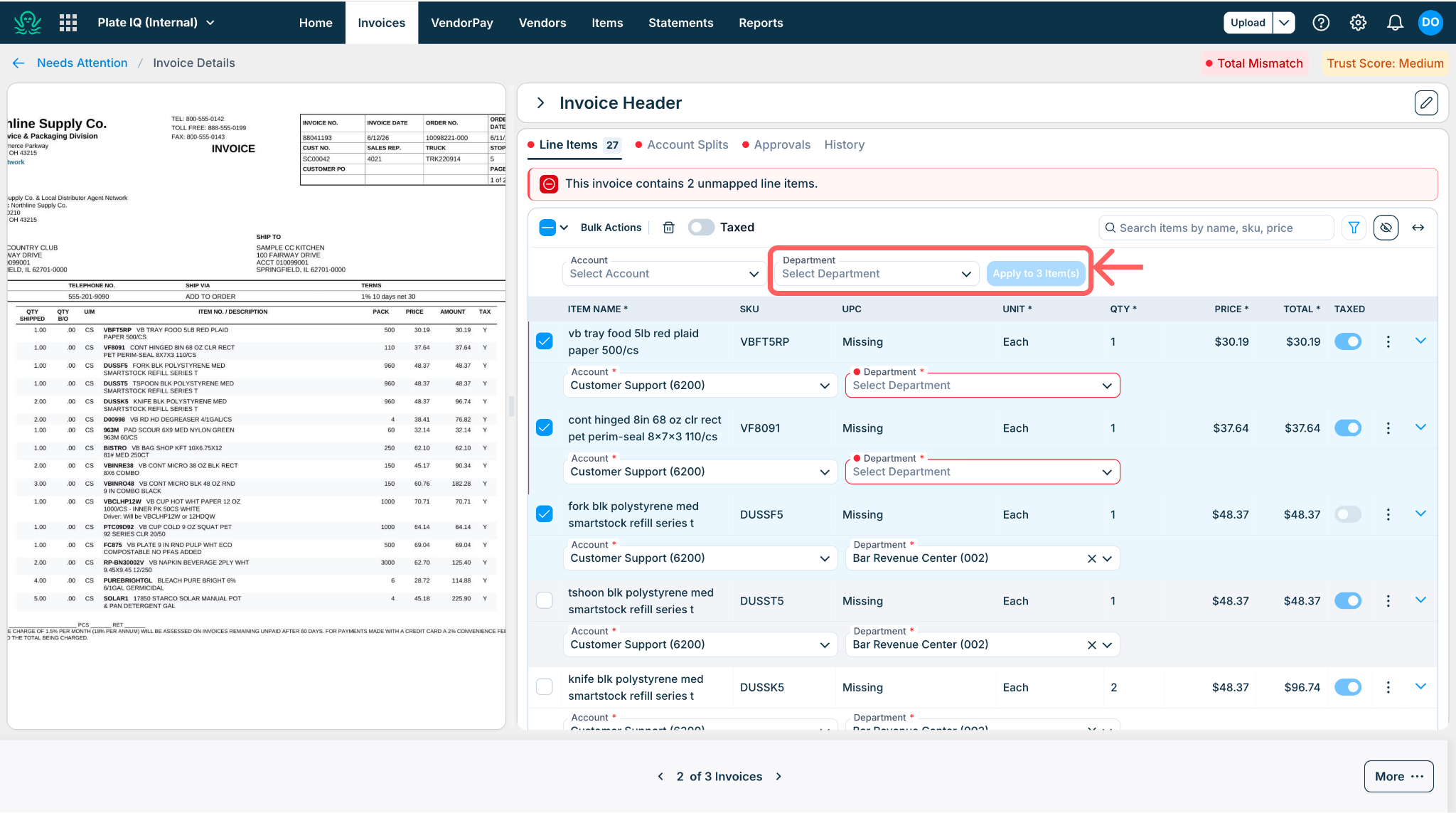Image resolution: width=1456 pixels, height=813 pixels.
Task: Open Plate IQ (Internal) account dropdown
Action: point(156,23)
